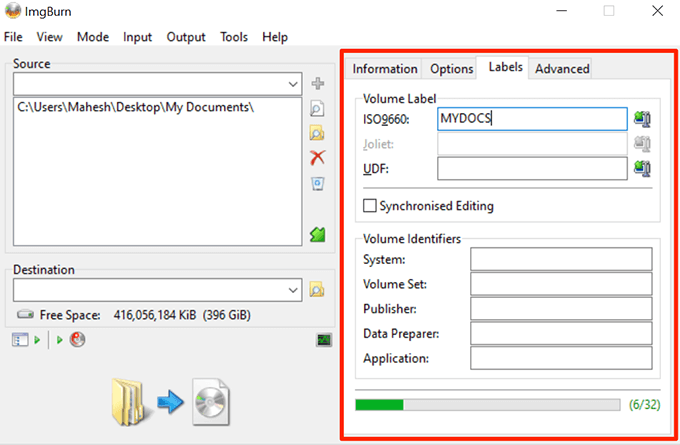
Task: Click the green label length progress bar
Action: [487, 405]
